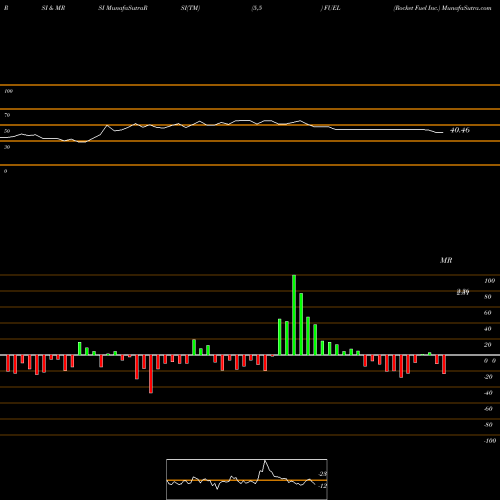Click the ') FUEL' ticker text
This screenshot has width=500, height=500.
pyautogui.click(x=331, y=8)
